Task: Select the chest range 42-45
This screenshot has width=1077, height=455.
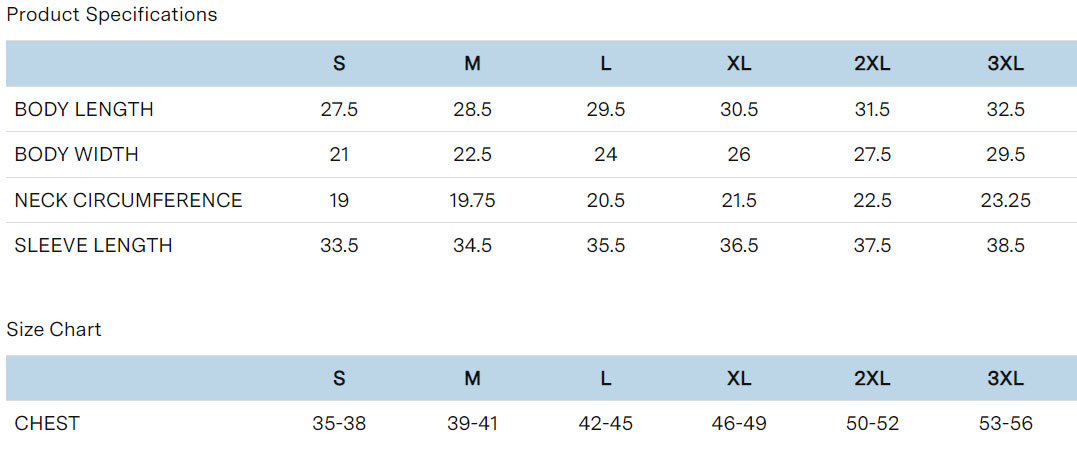Action: (x=605, y=423)
